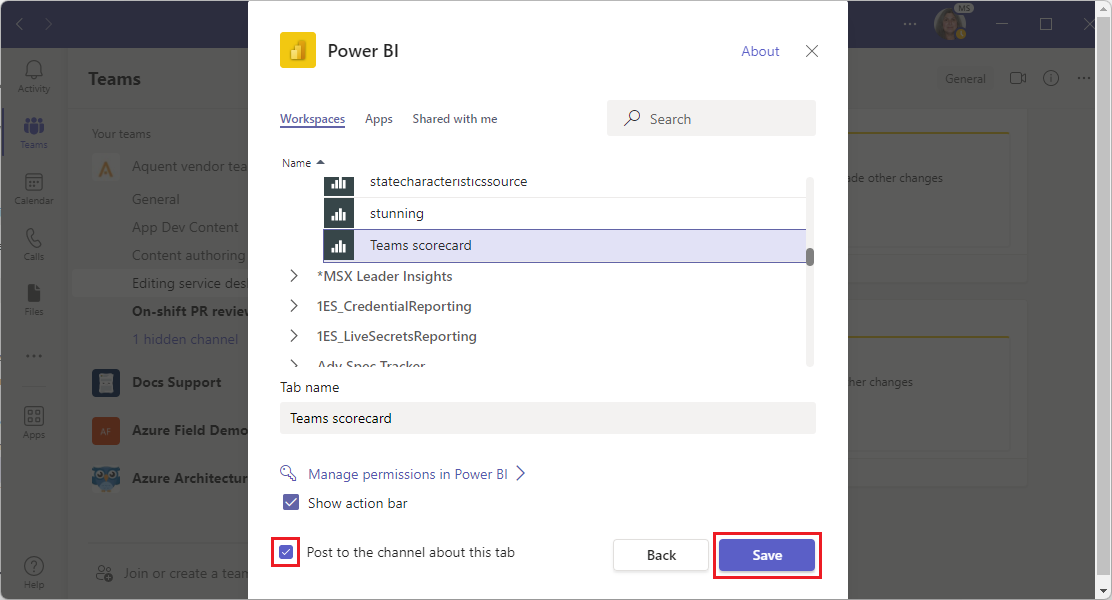Open the Editing service desk channel
Image resolution: width=1112 pixels, height=600 pixels.
point(189,283)
